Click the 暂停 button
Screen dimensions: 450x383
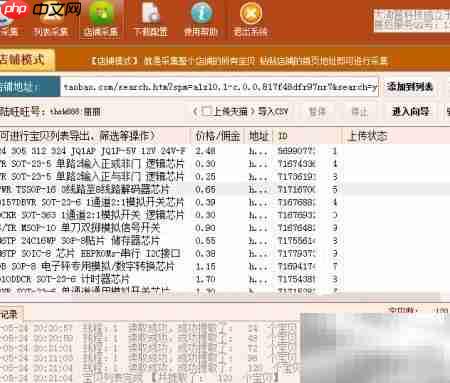click(x=316, y=112)
